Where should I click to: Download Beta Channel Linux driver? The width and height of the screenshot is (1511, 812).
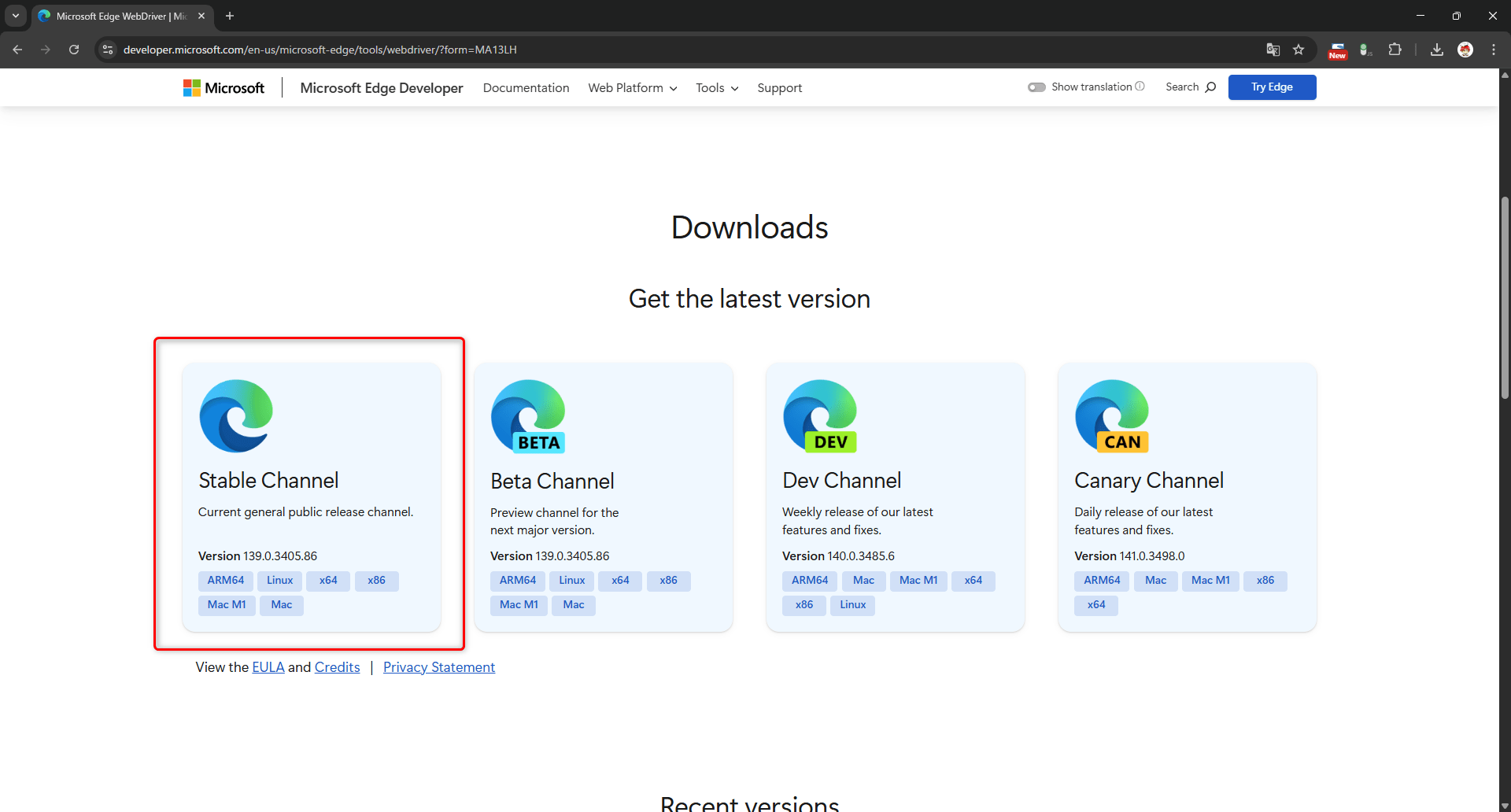tap(572, 581)
